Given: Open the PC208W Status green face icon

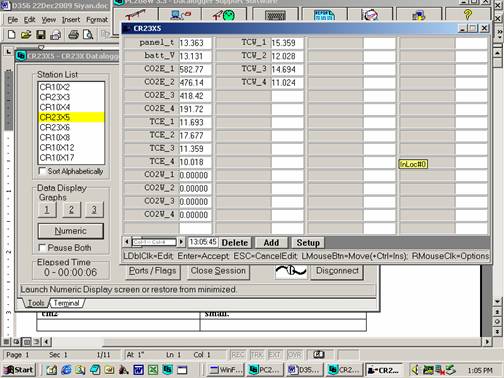Looking at the screenshot, I should [x=225, y=14].
